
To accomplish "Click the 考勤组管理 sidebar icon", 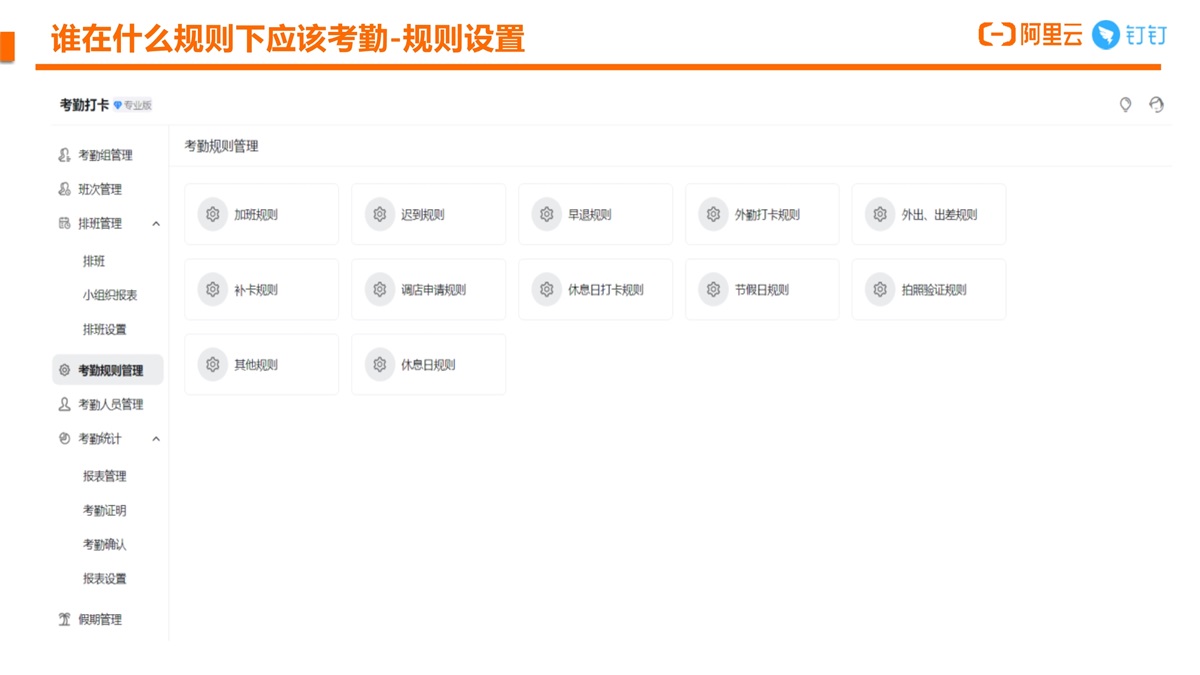I will (x=65, y=155).
